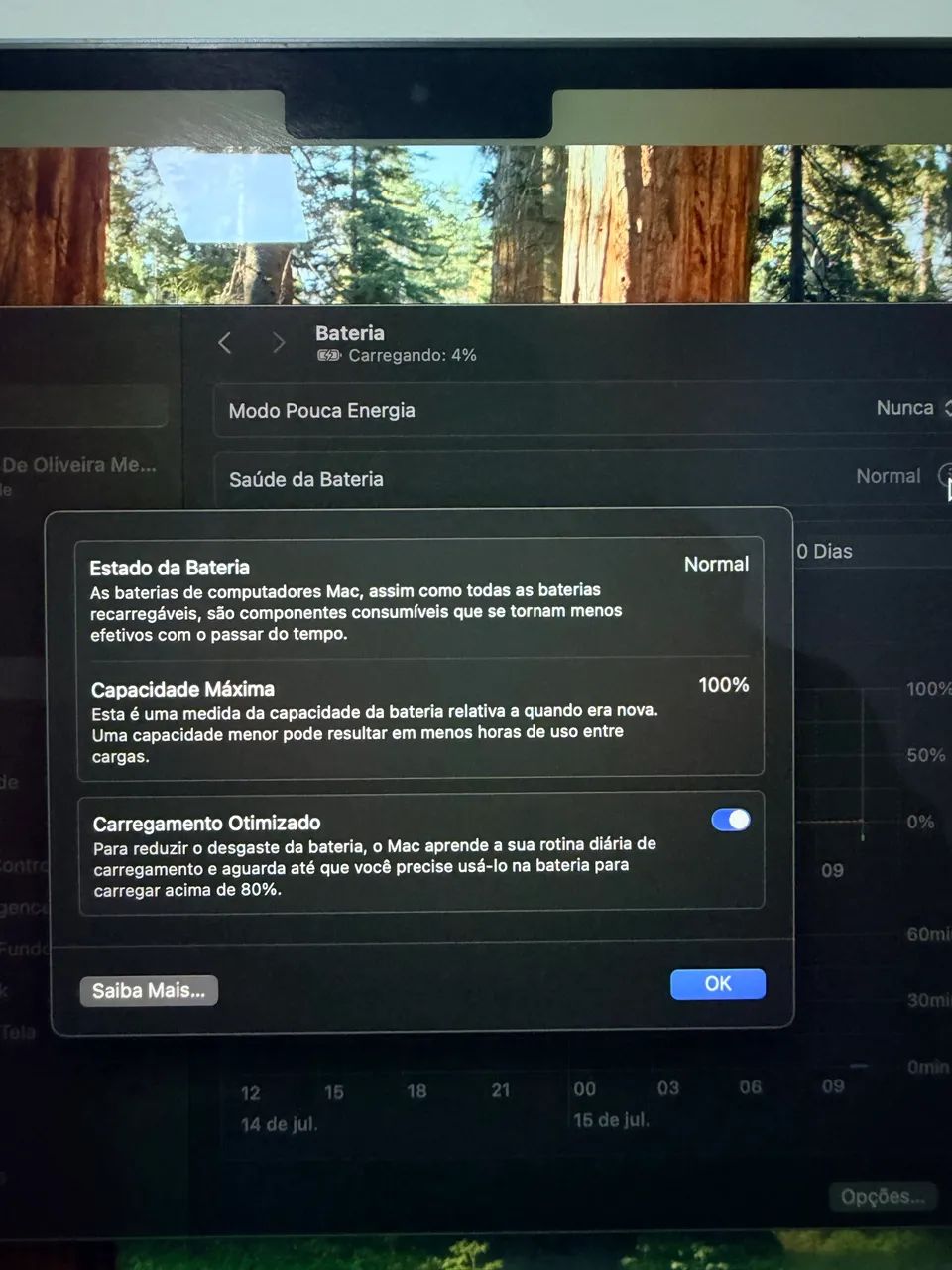This screenshot has height=1270, width=952.
Task: Click the OK button
Action: click(718, 984)
